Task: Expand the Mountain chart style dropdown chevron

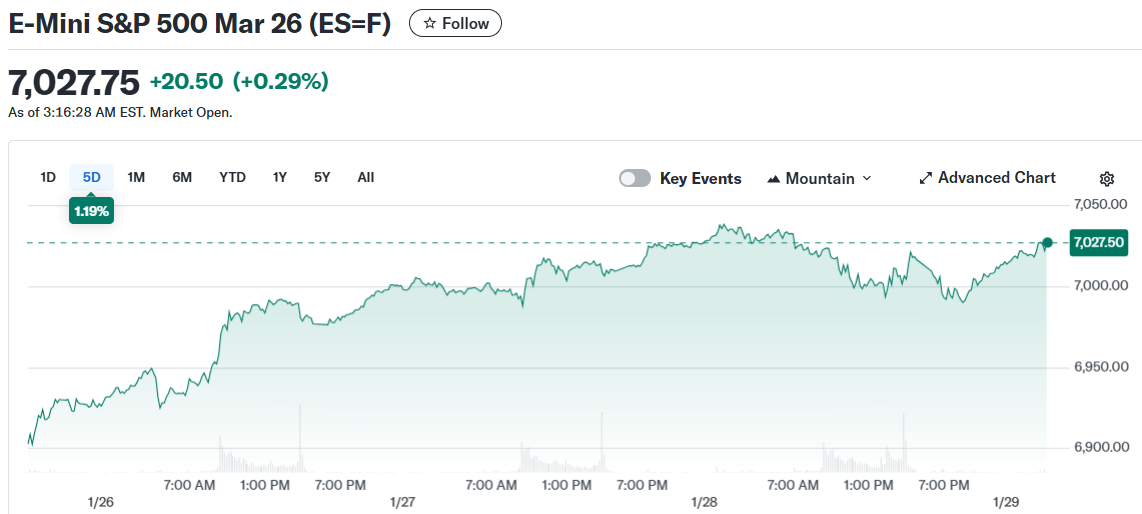Action: click(867, 178)
